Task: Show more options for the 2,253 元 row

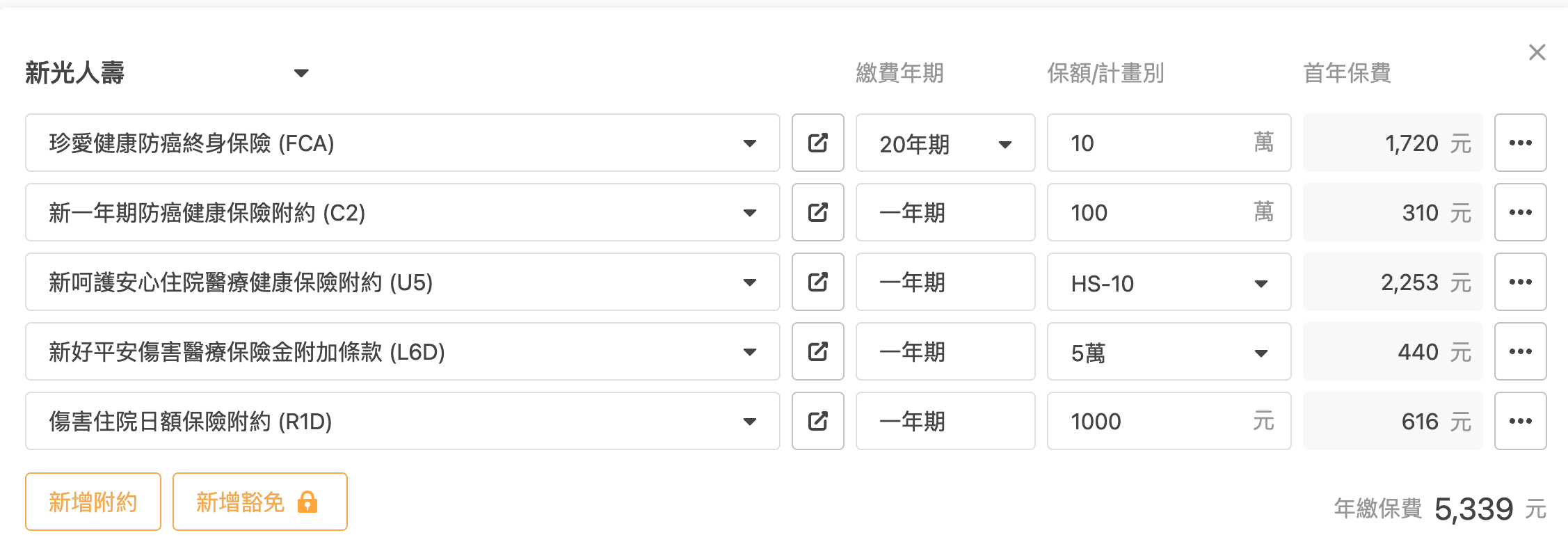Action: [x=1520, y=282]
